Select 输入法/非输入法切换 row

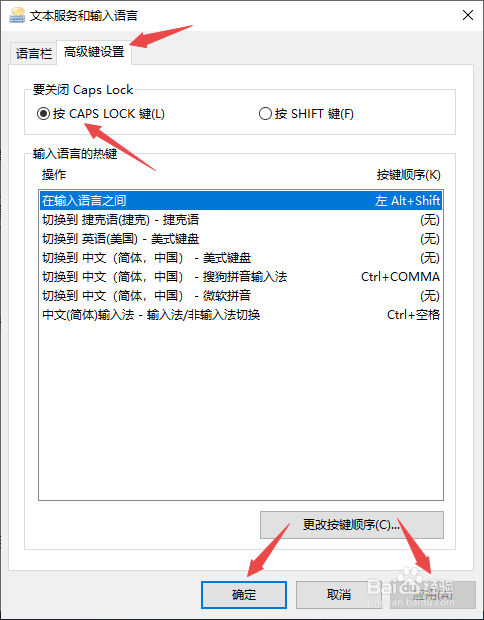point(241,315)
